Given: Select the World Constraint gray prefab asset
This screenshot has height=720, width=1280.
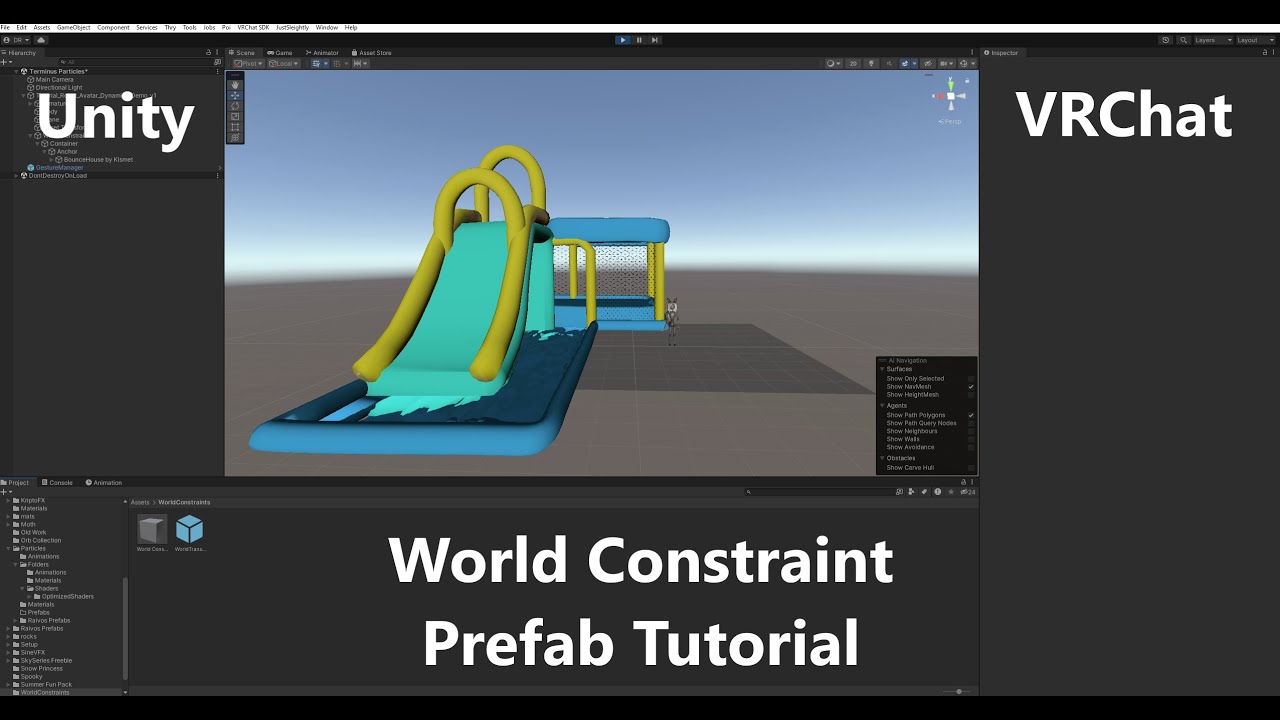Looking at the screenshot, I should pyautogui.click(x=152, y=533).
